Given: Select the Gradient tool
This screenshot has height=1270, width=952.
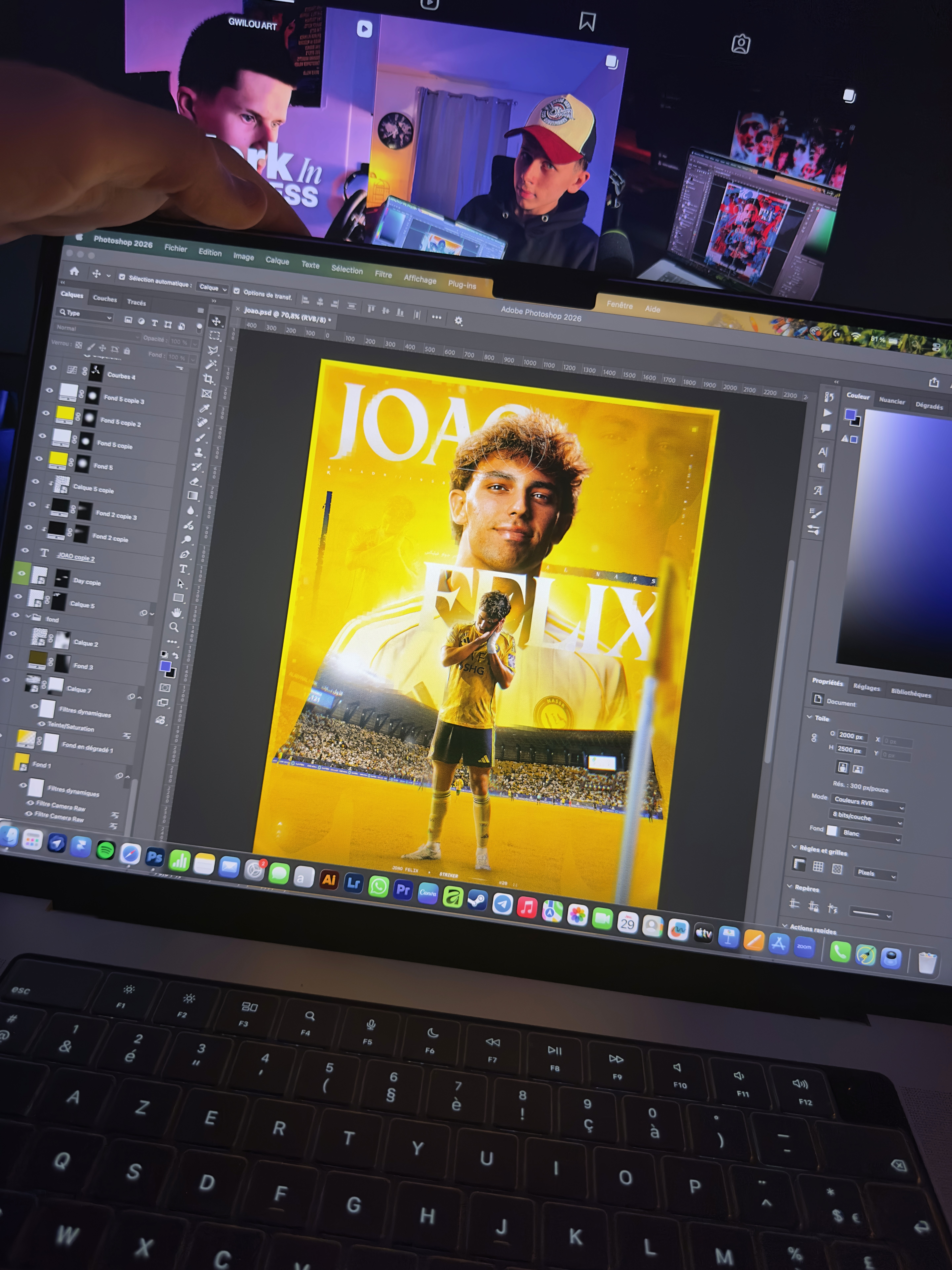Looking at the screenshot, I should click(193, 496).
